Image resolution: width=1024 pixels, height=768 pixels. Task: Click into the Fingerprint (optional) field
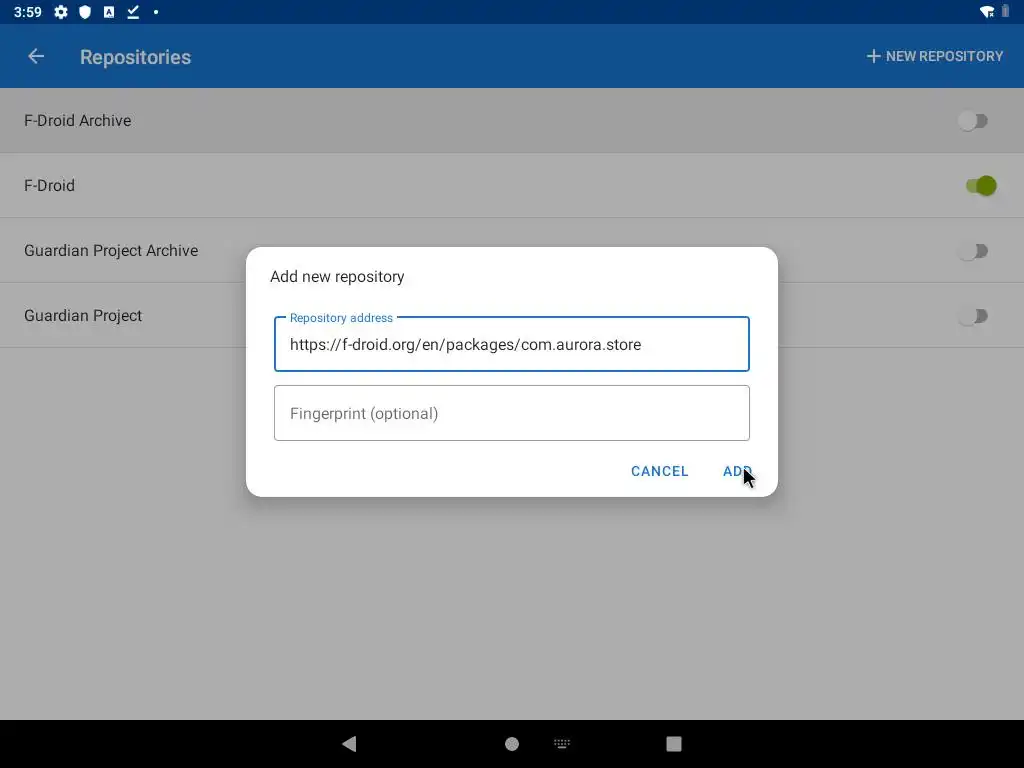click(x=511, y=413)
